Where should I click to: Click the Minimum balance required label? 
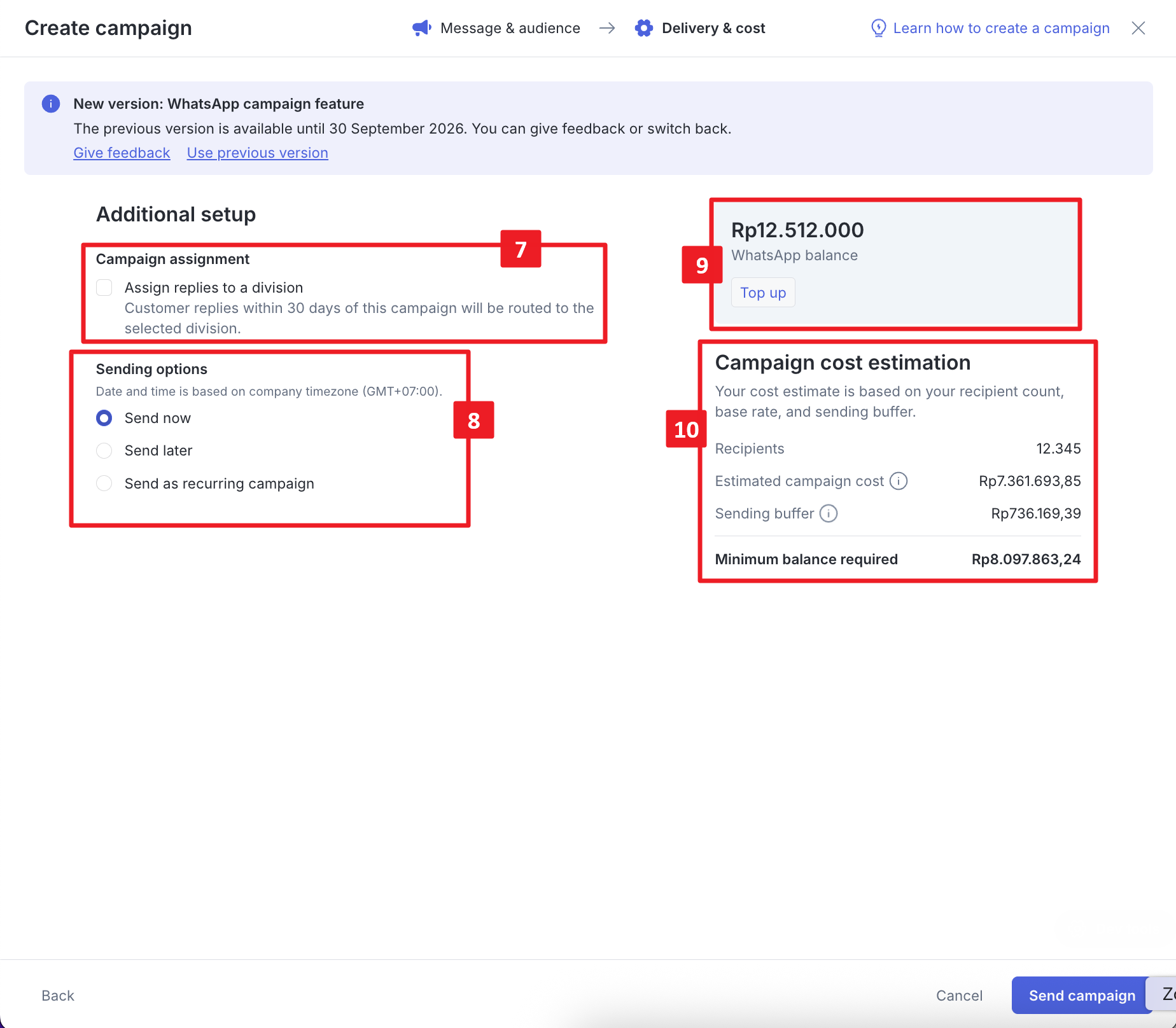[806, 559]
